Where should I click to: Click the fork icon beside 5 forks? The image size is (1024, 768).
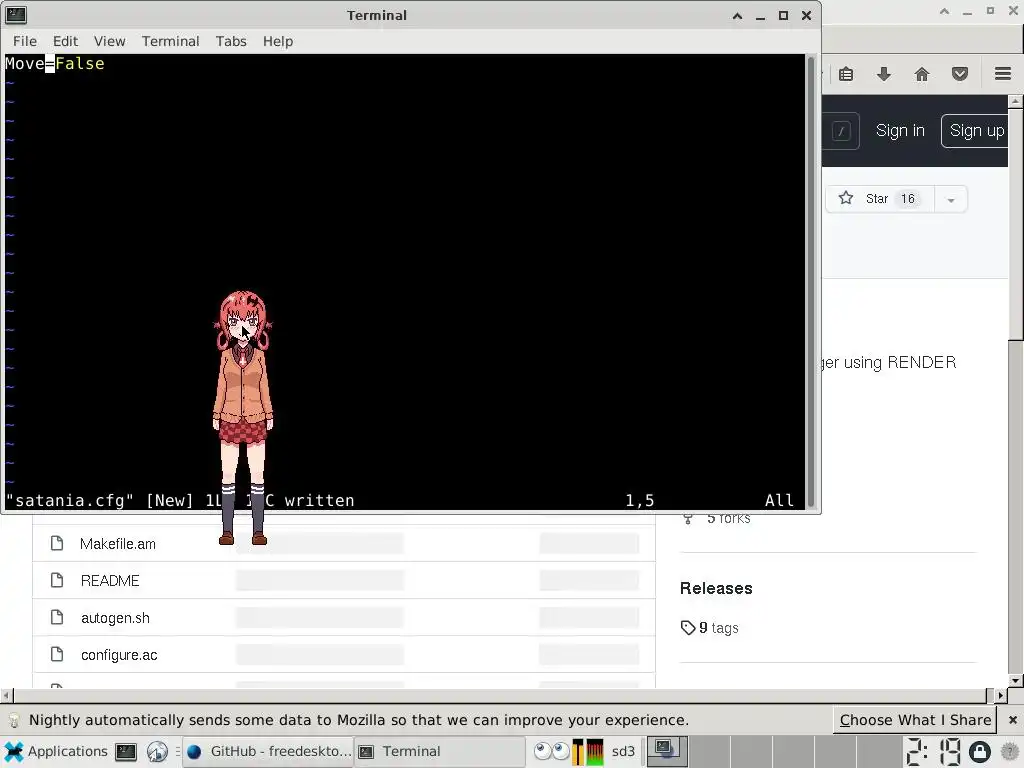688,519
